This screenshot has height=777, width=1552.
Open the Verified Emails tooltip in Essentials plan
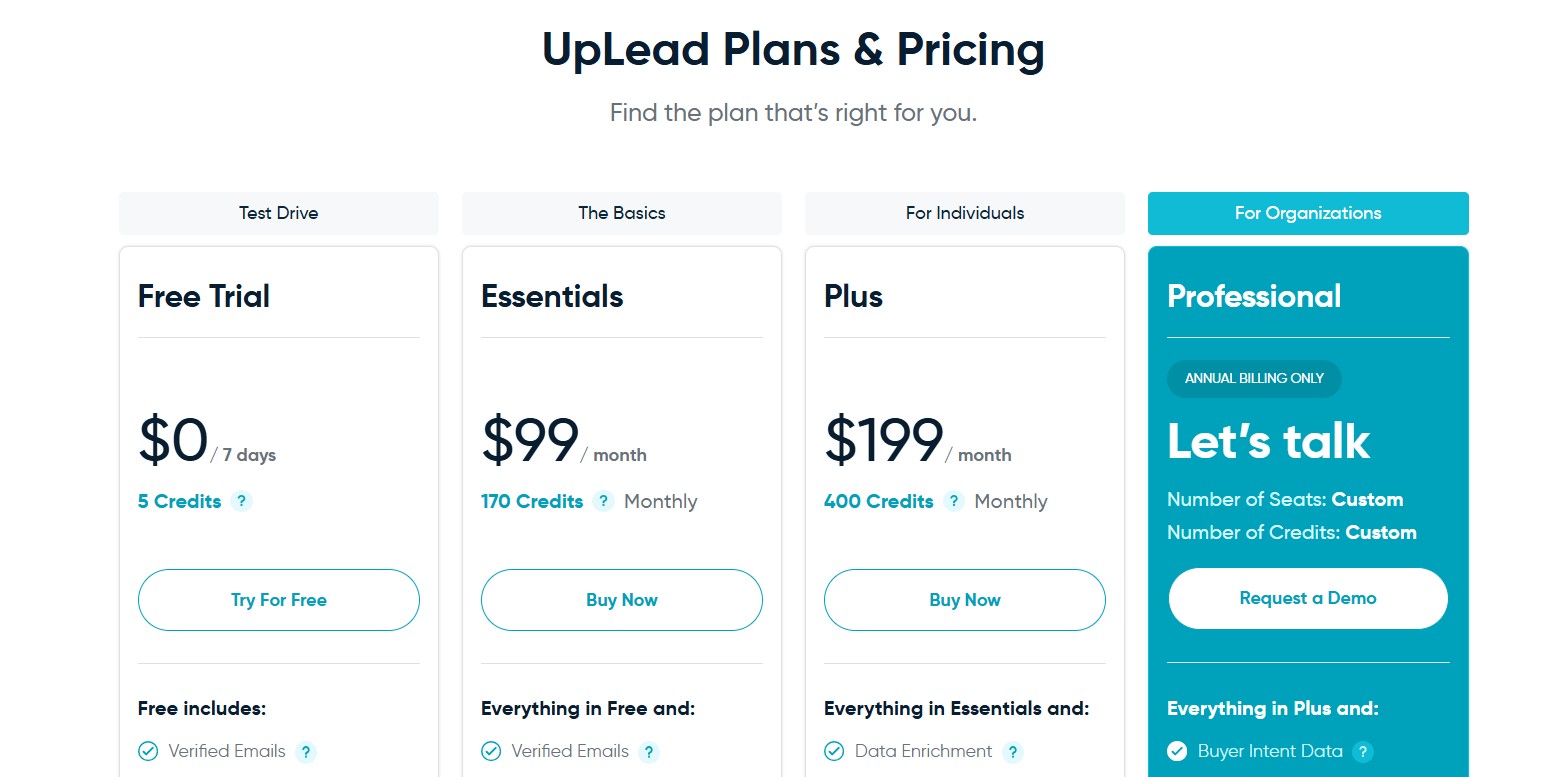coord(650,751)
